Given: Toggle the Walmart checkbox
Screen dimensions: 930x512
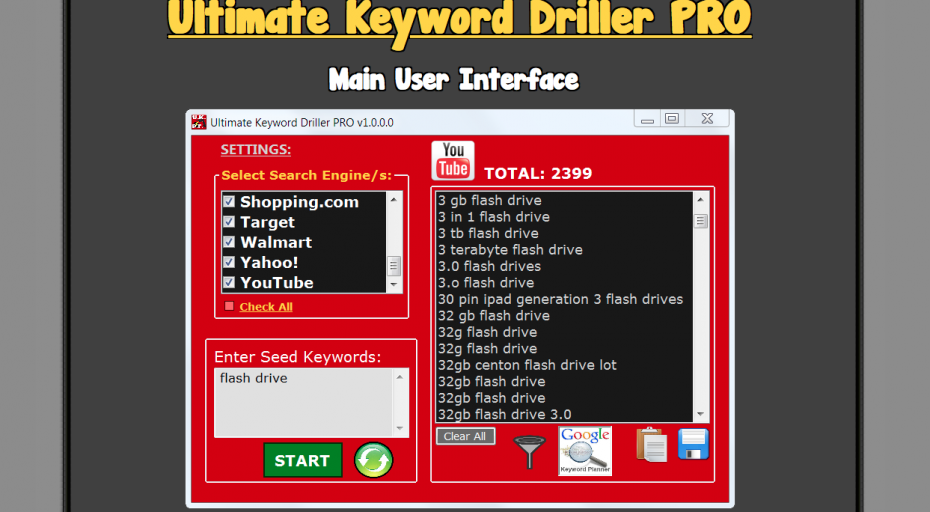Looking at the screenshot, I should [229, 242].
